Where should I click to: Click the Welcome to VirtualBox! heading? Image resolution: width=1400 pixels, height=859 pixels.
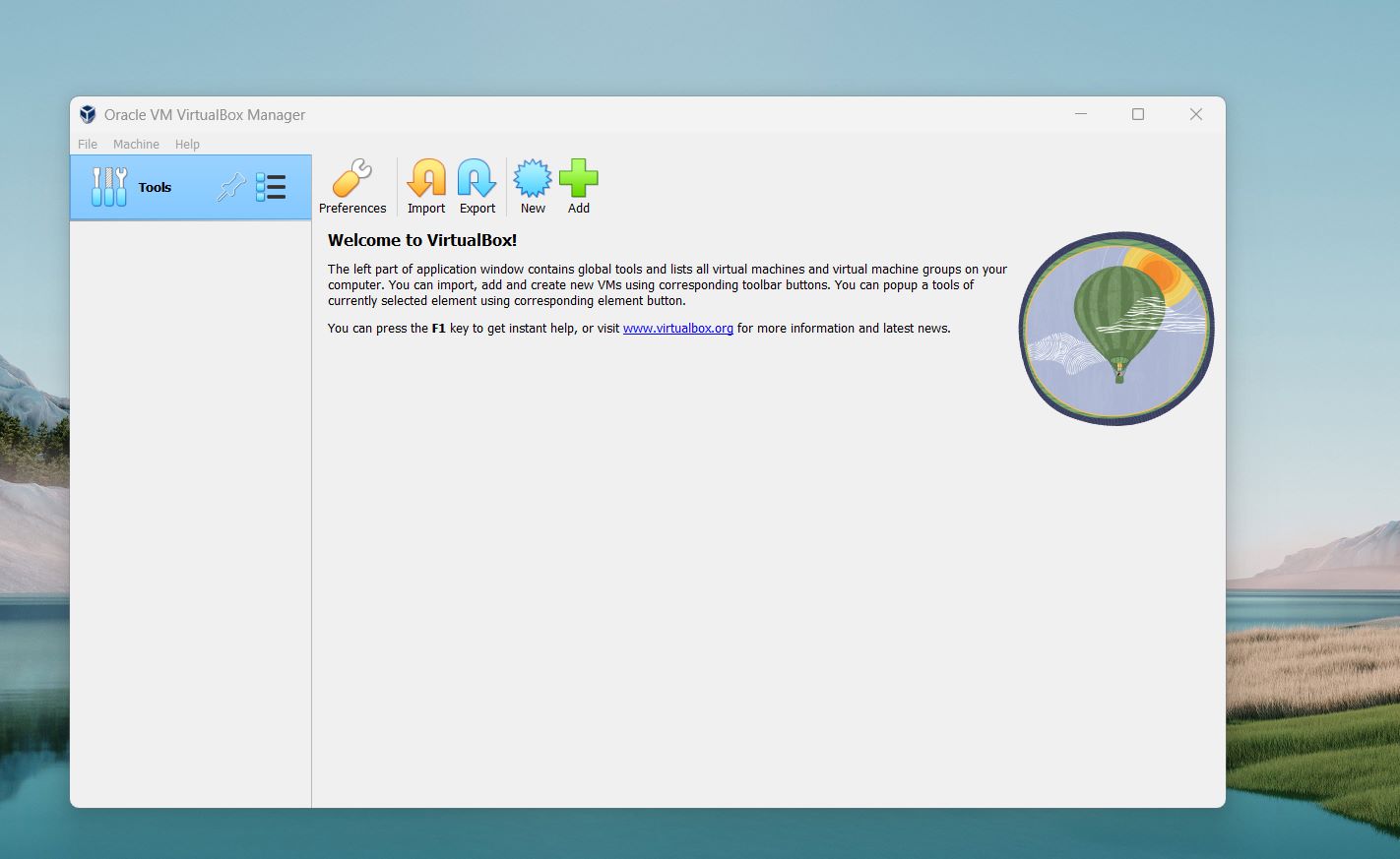422,240
